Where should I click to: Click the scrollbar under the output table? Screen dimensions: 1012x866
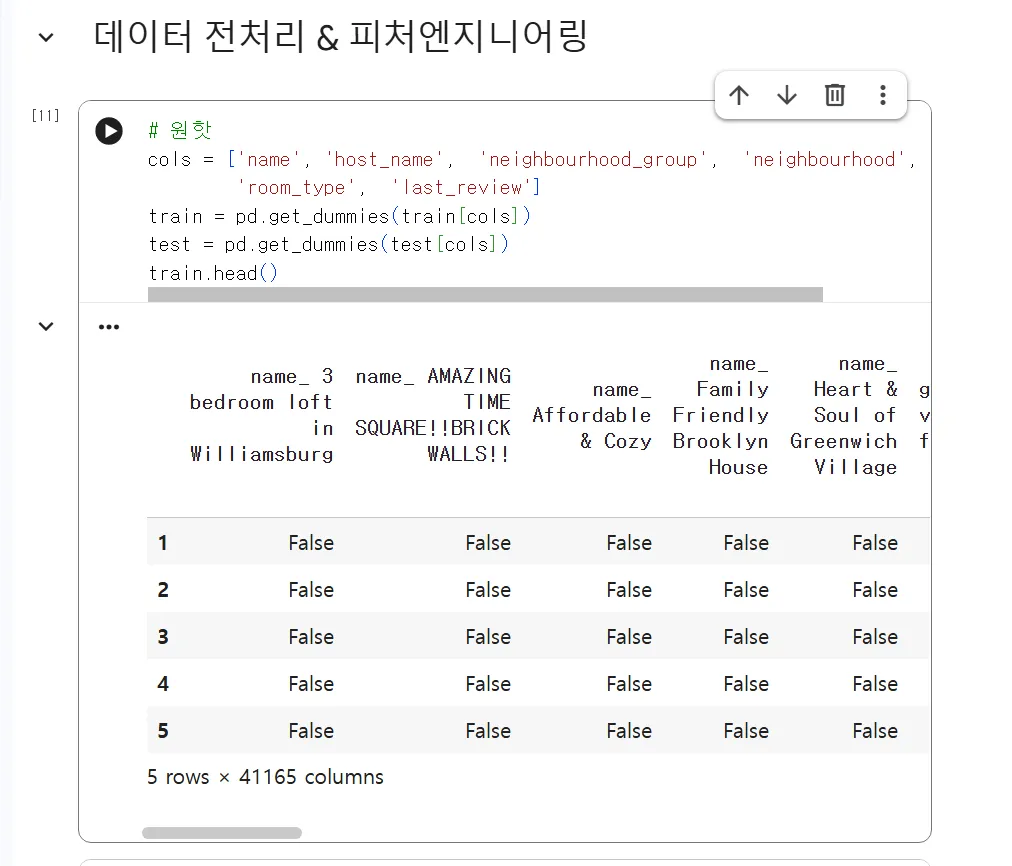(x=224, y=832)
